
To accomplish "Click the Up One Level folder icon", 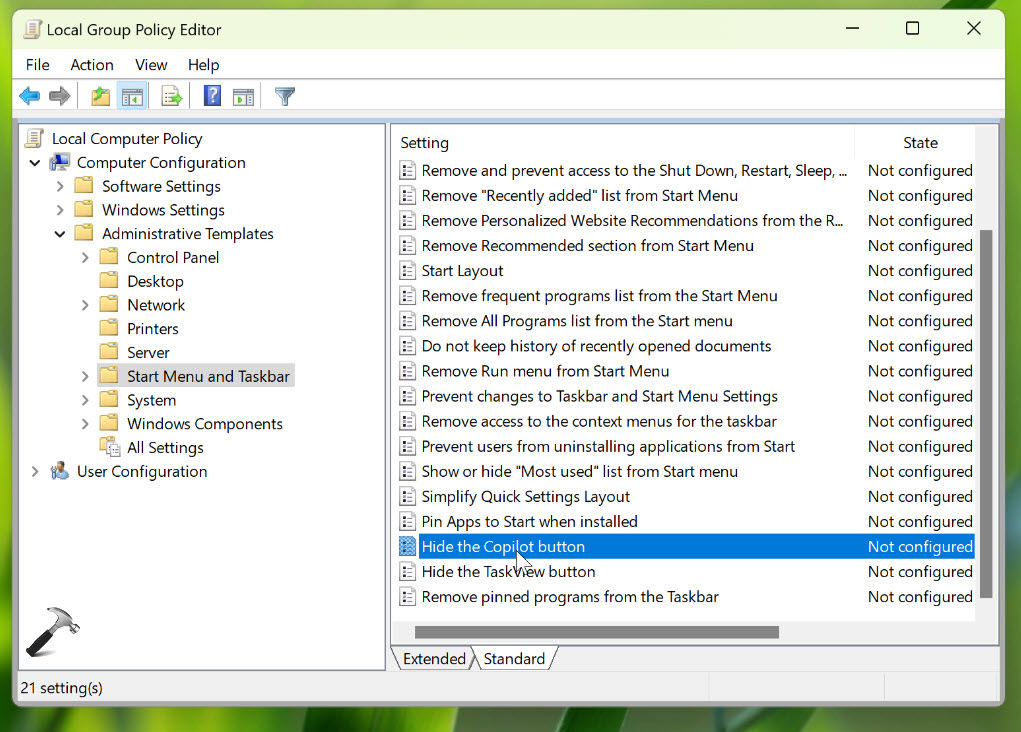I will point(100,96).
